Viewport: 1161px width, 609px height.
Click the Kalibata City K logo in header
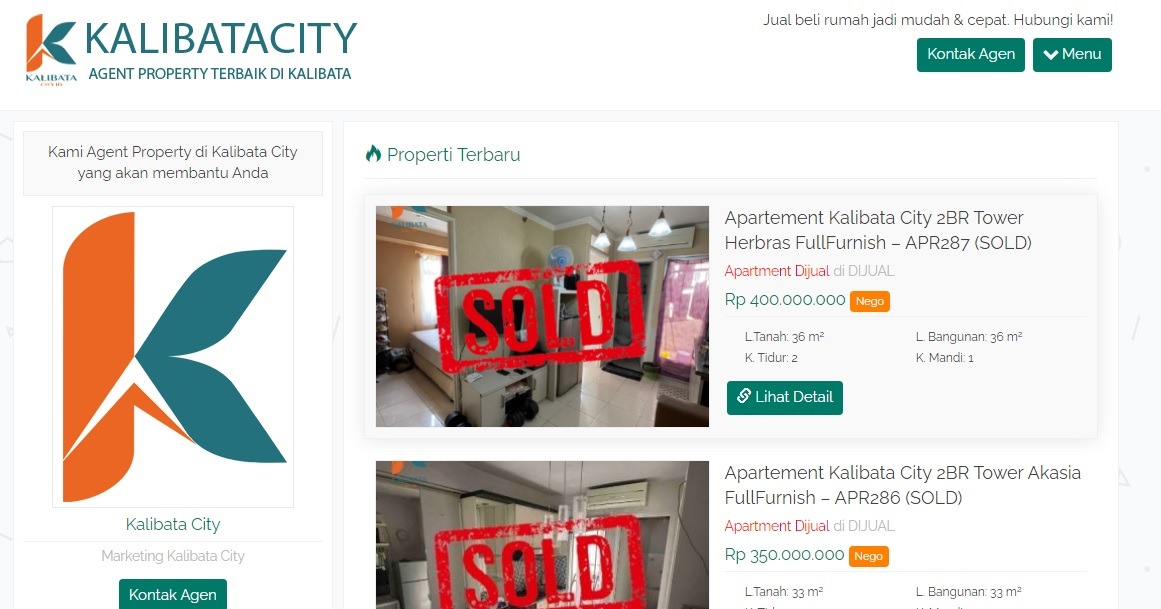point(51,50)
